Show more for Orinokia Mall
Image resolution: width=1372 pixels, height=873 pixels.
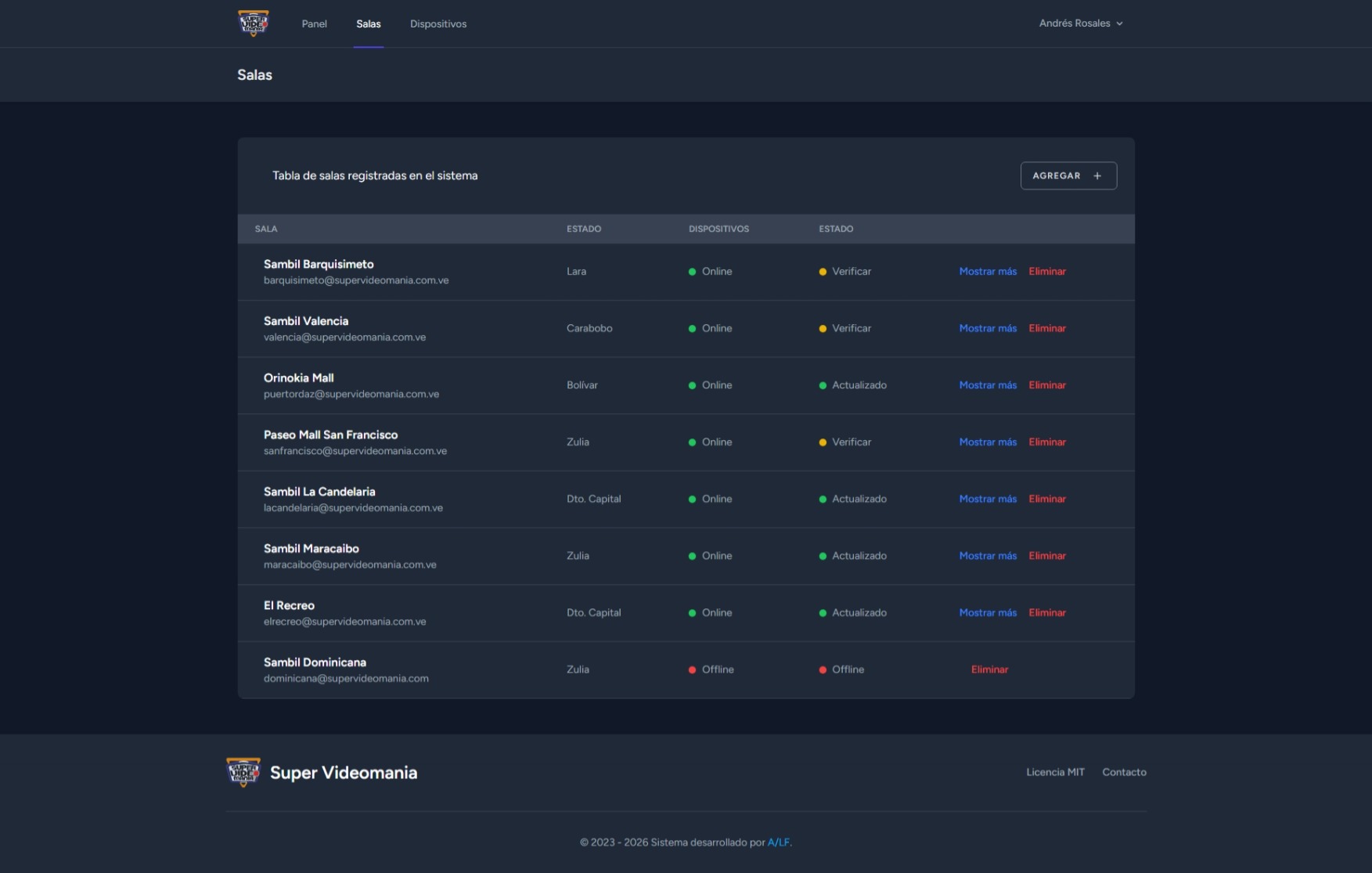988,385
